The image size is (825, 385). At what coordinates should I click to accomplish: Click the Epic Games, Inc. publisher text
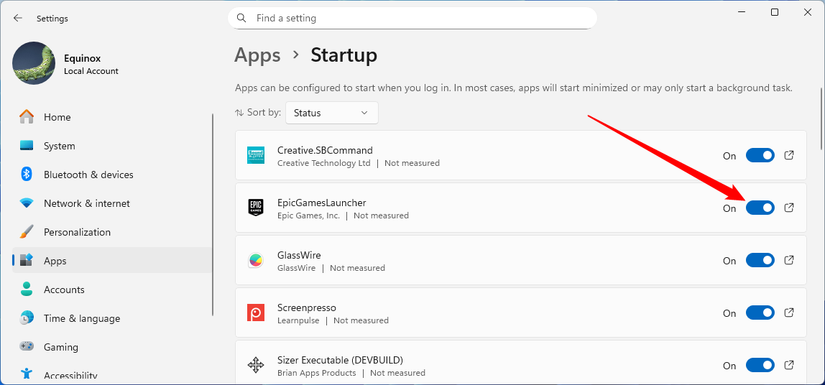pyautogui.click(x=308, y=216)
